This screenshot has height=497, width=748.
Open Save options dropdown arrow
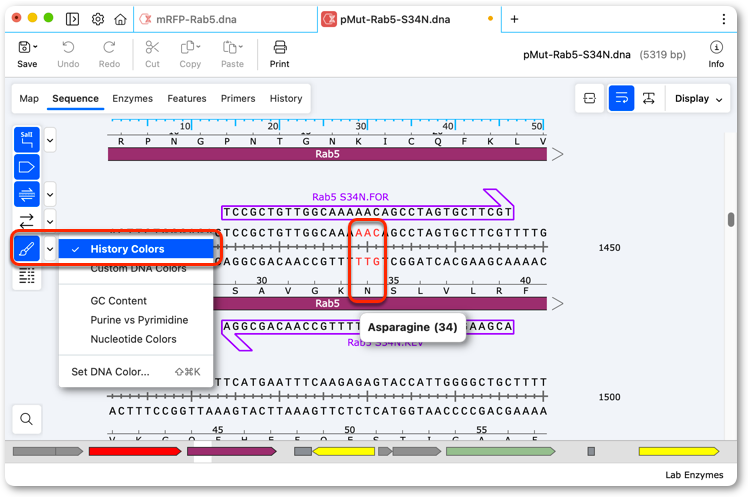tap(36, 47)
